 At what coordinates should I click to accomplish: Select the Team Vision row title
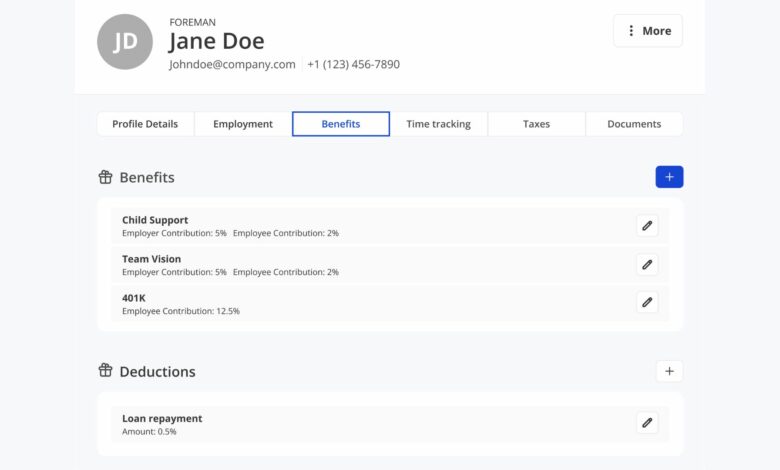click(x=152, y=259)
